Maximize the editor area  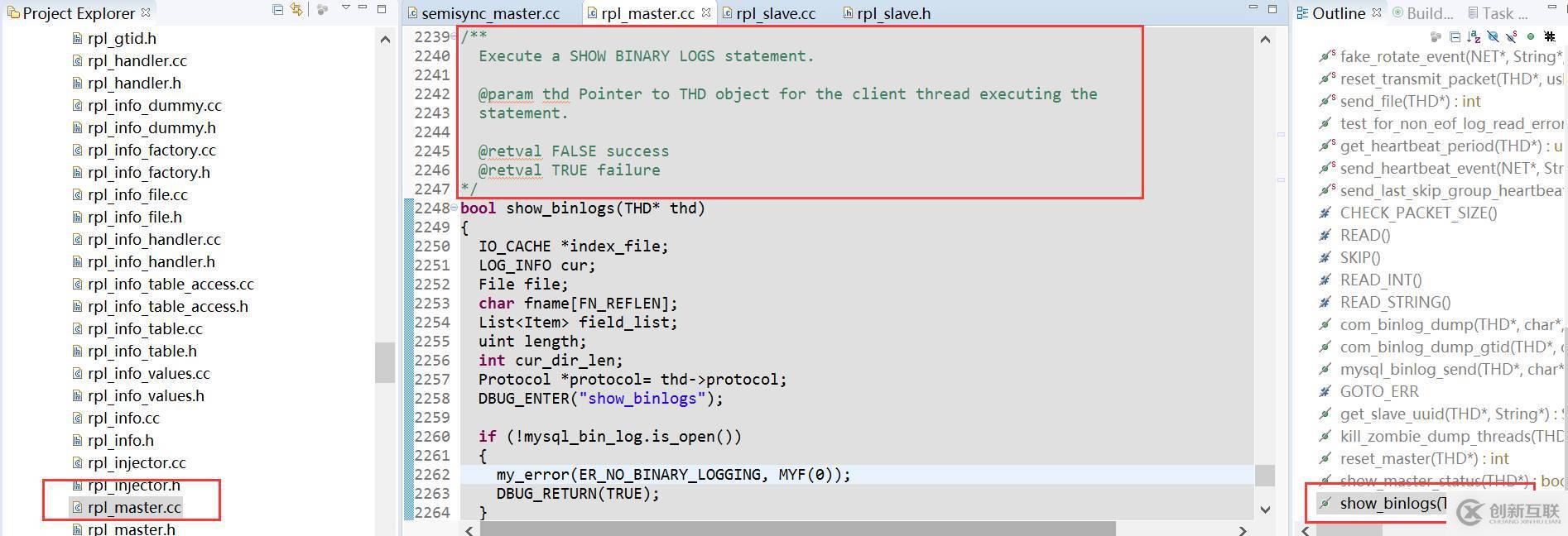click(x=1274, y=9)
